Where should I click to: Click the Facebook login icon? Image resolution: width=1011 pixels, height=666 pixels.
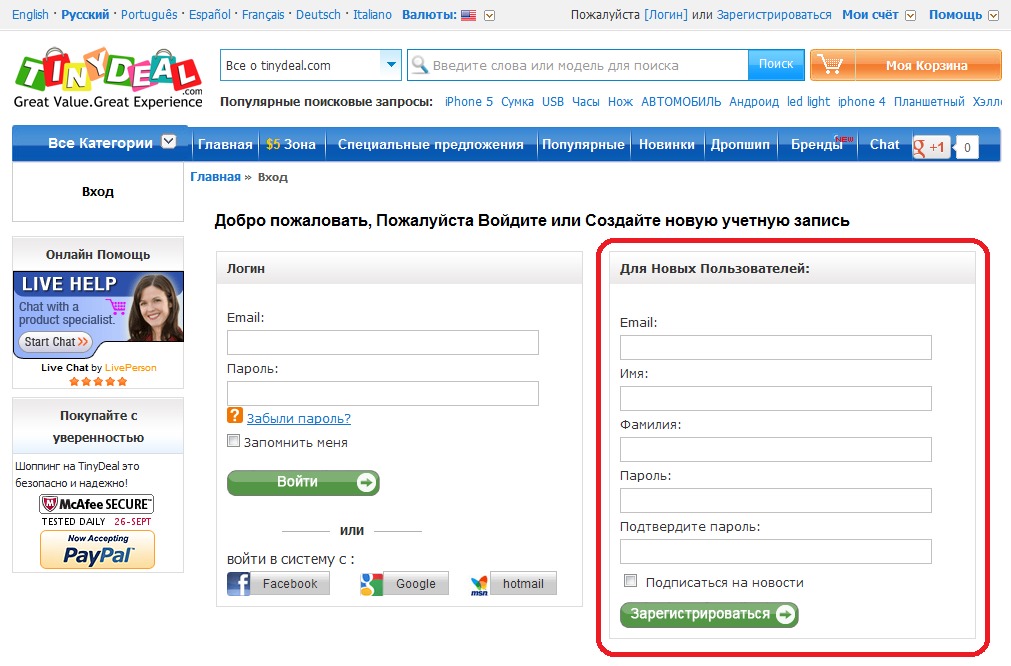239,584
